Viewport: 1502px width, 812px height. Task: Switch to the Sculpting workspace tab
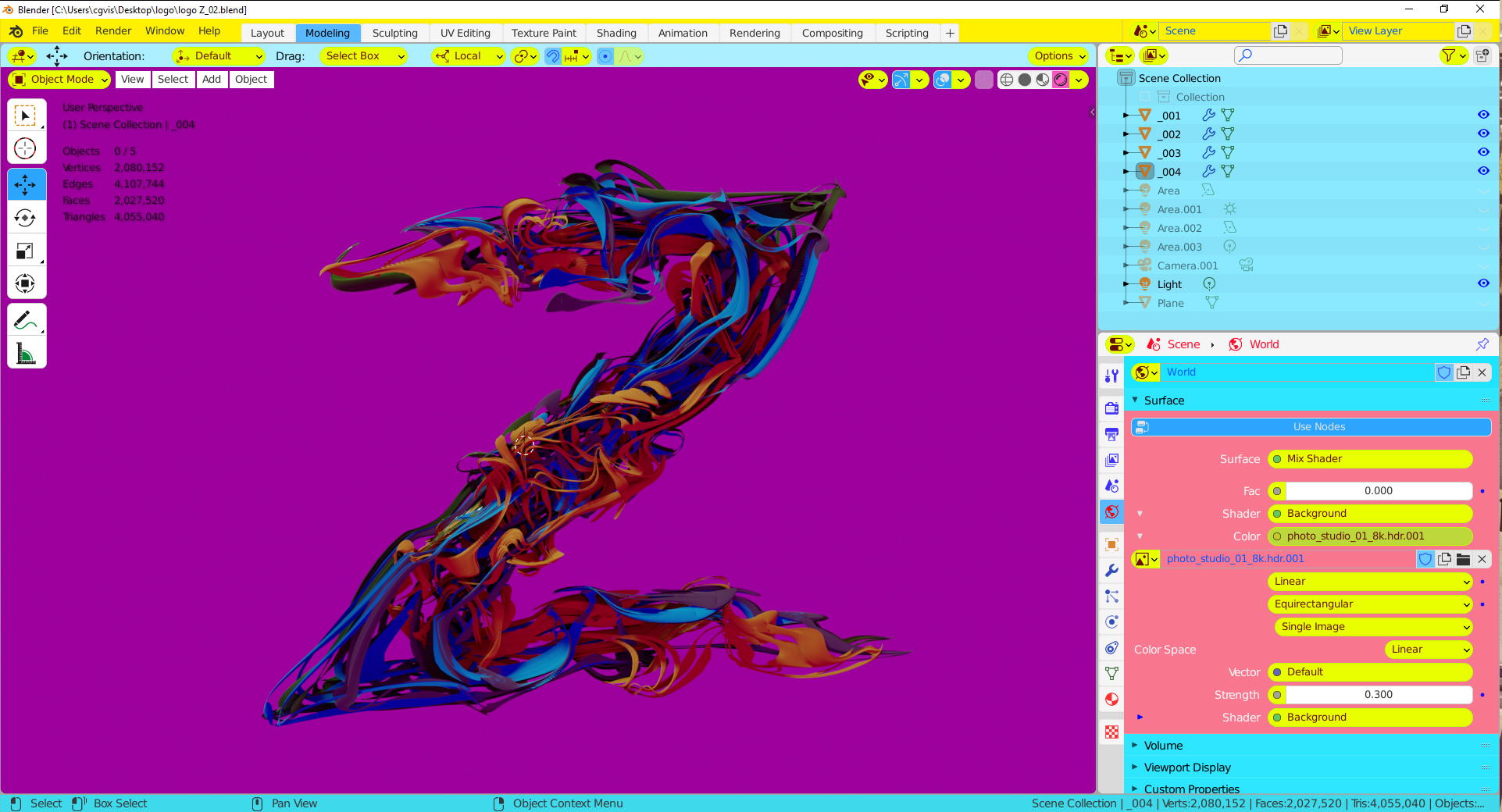(394, 33)
